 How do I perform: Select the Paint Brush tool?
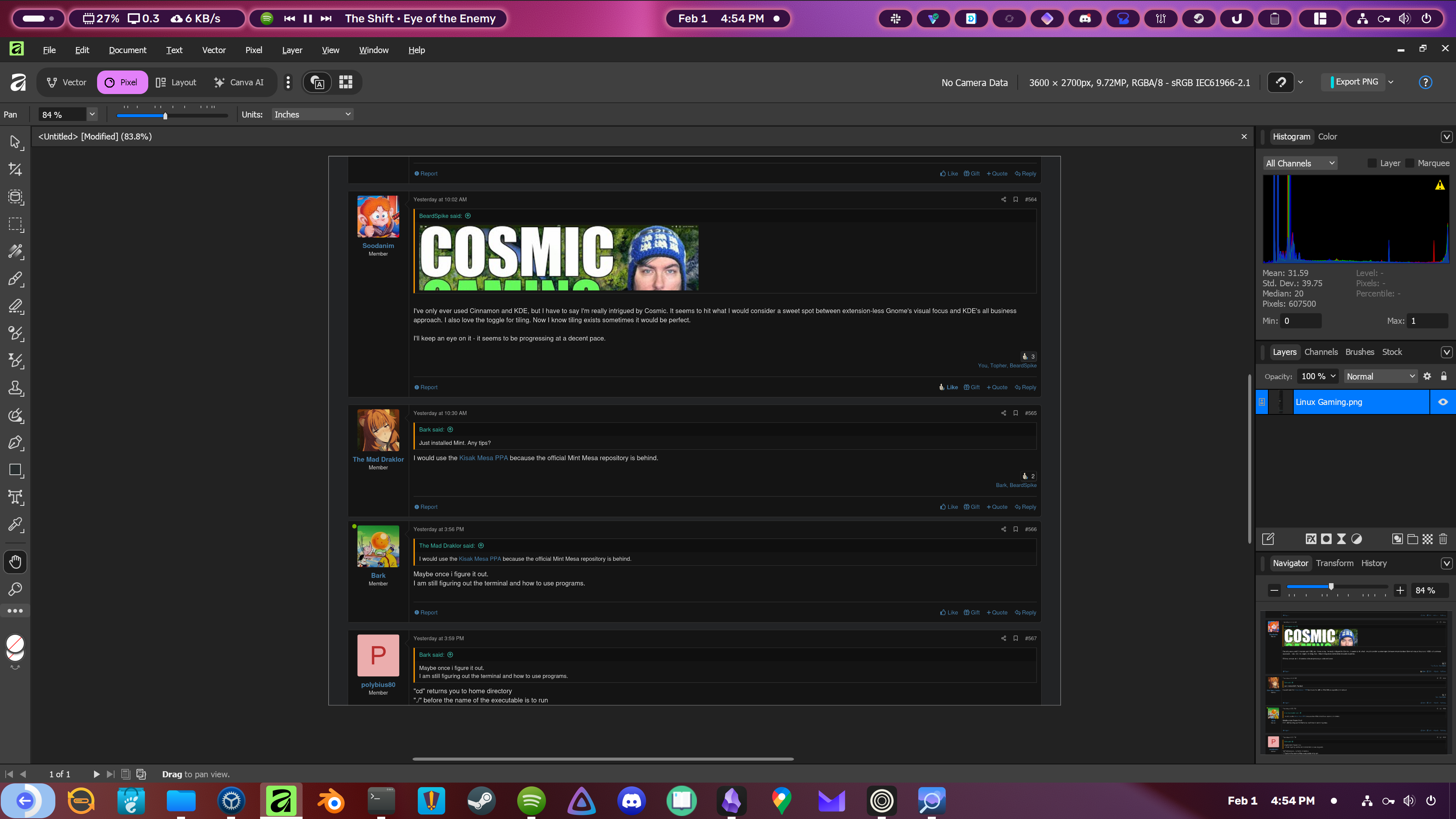point(15,279)
